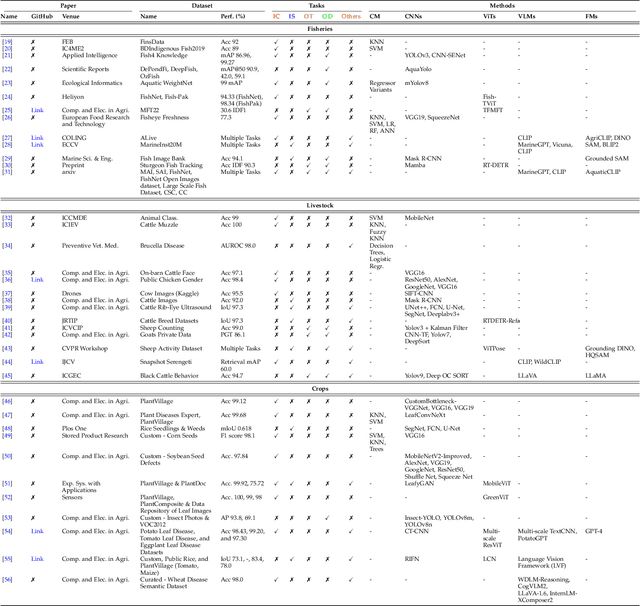Click the orange IC column header

[x=276, y=16]
